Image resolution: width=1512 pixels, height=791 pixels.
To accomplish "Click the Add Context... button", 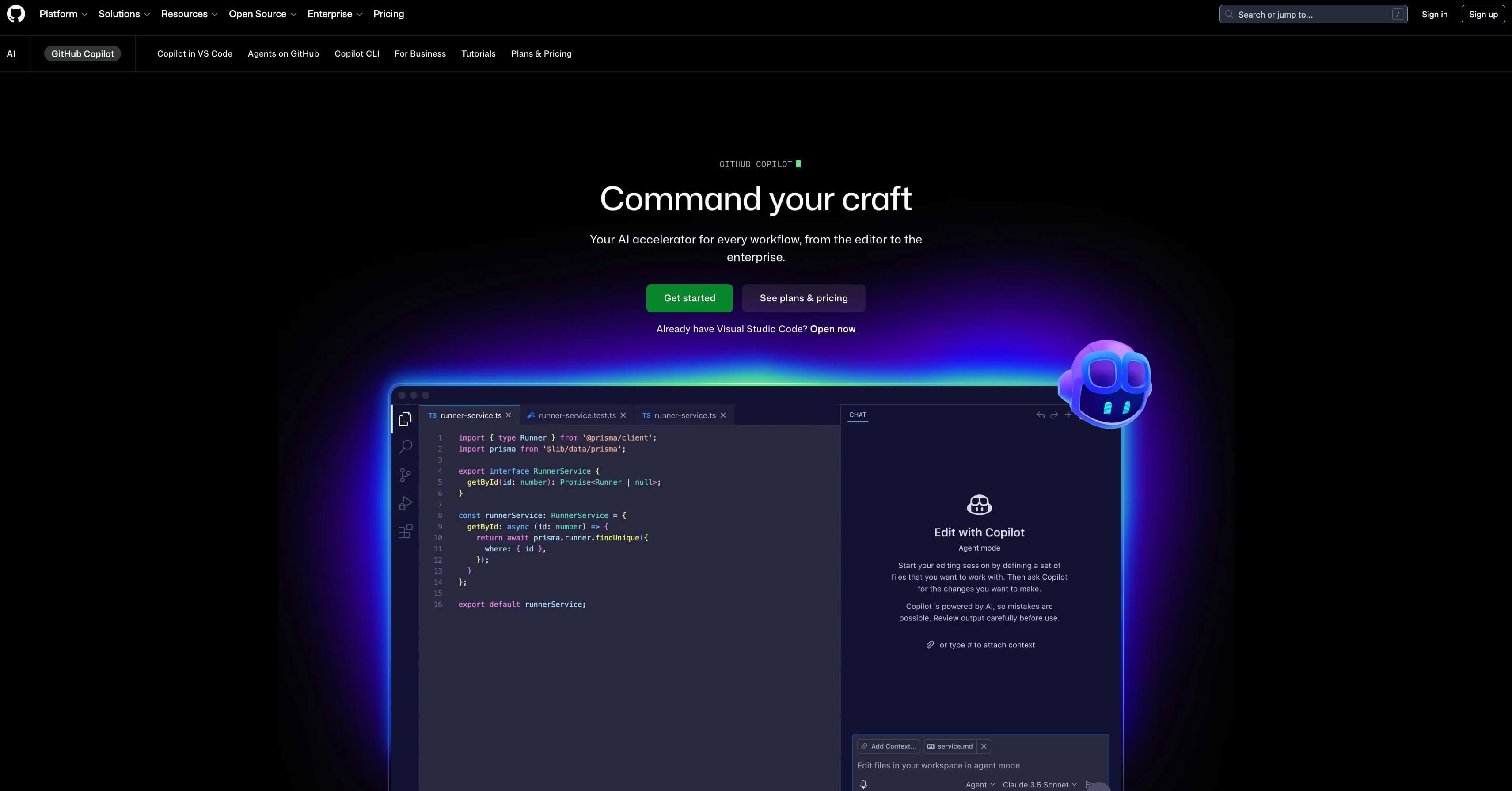I will (x=889, y=746).
